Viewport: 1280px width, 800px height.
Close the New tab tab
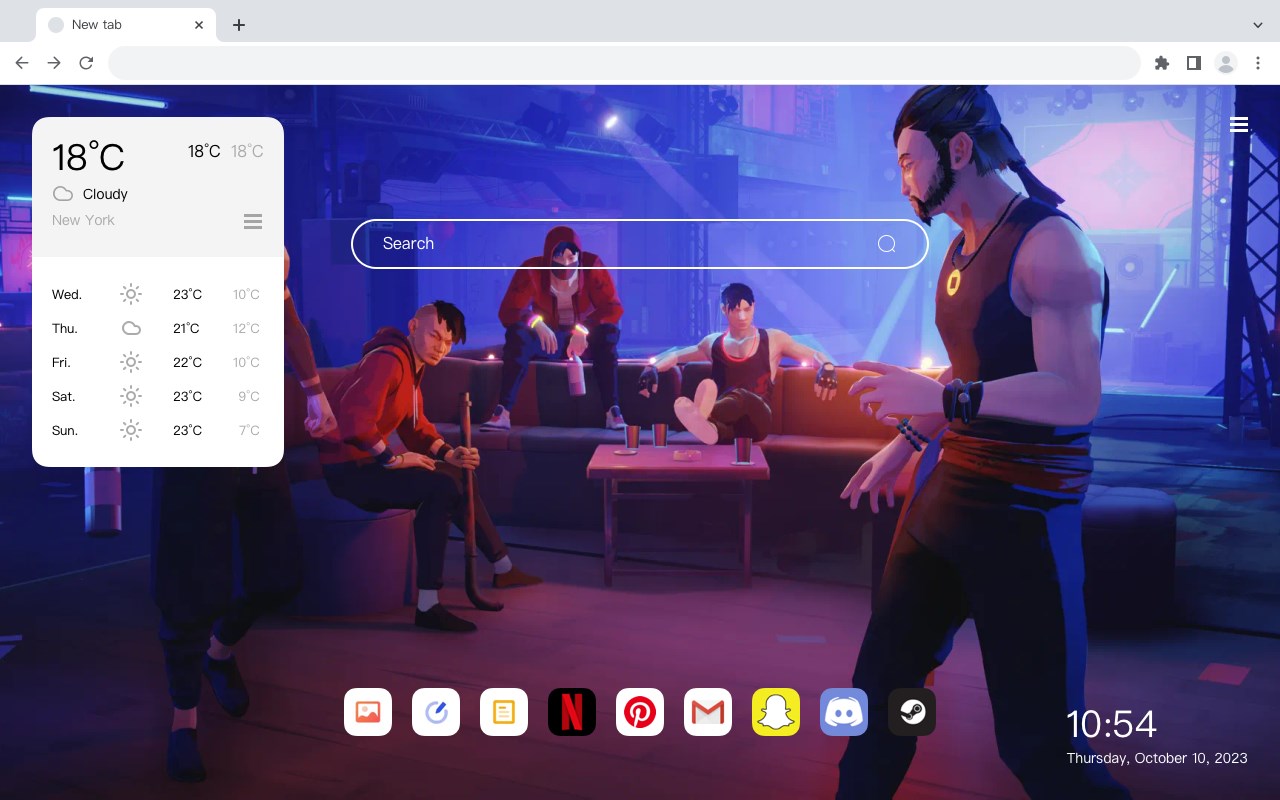pyautogui.click(x=200, y=25)
